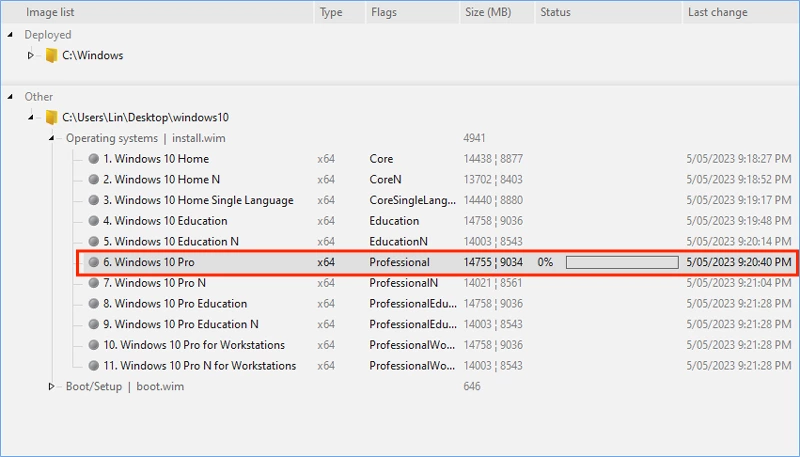
Task: Select the 1. Windows 10 Home image
Action: pyautogui.click(x=156, y=159)
